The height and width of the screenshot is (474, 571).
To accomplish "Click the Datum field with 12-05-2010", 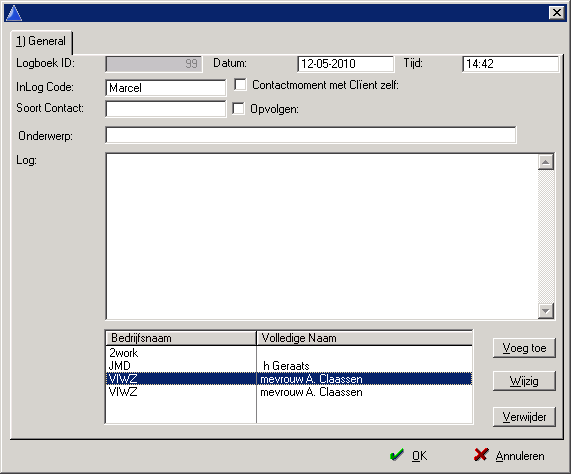I will point(346,64).
